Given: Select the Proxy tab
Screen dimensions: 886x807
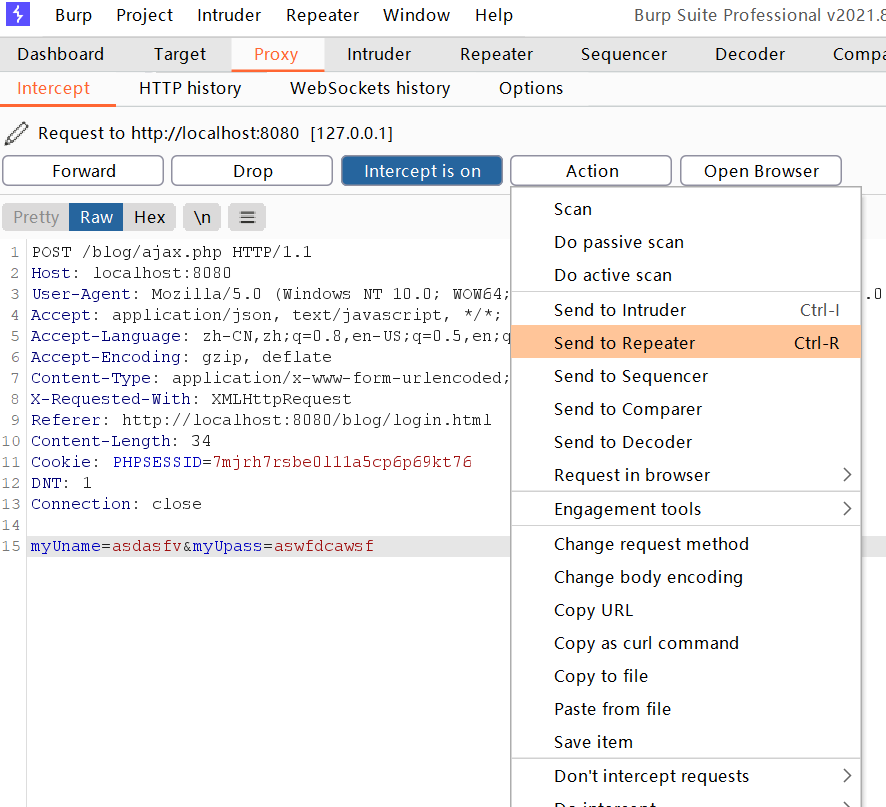Looking at the screenshot, I should [x=276, y=54].
